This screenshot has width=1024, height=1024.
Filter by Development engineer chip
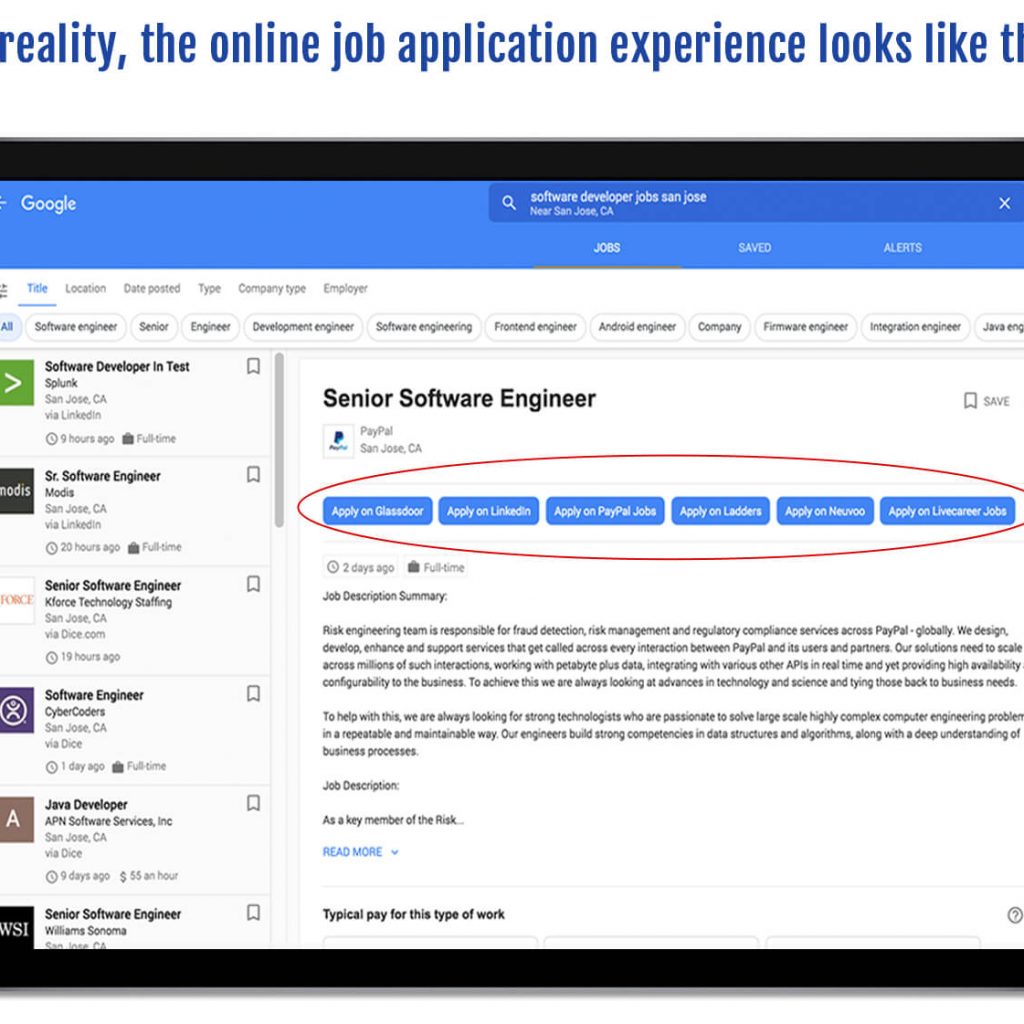coord(303,327)
